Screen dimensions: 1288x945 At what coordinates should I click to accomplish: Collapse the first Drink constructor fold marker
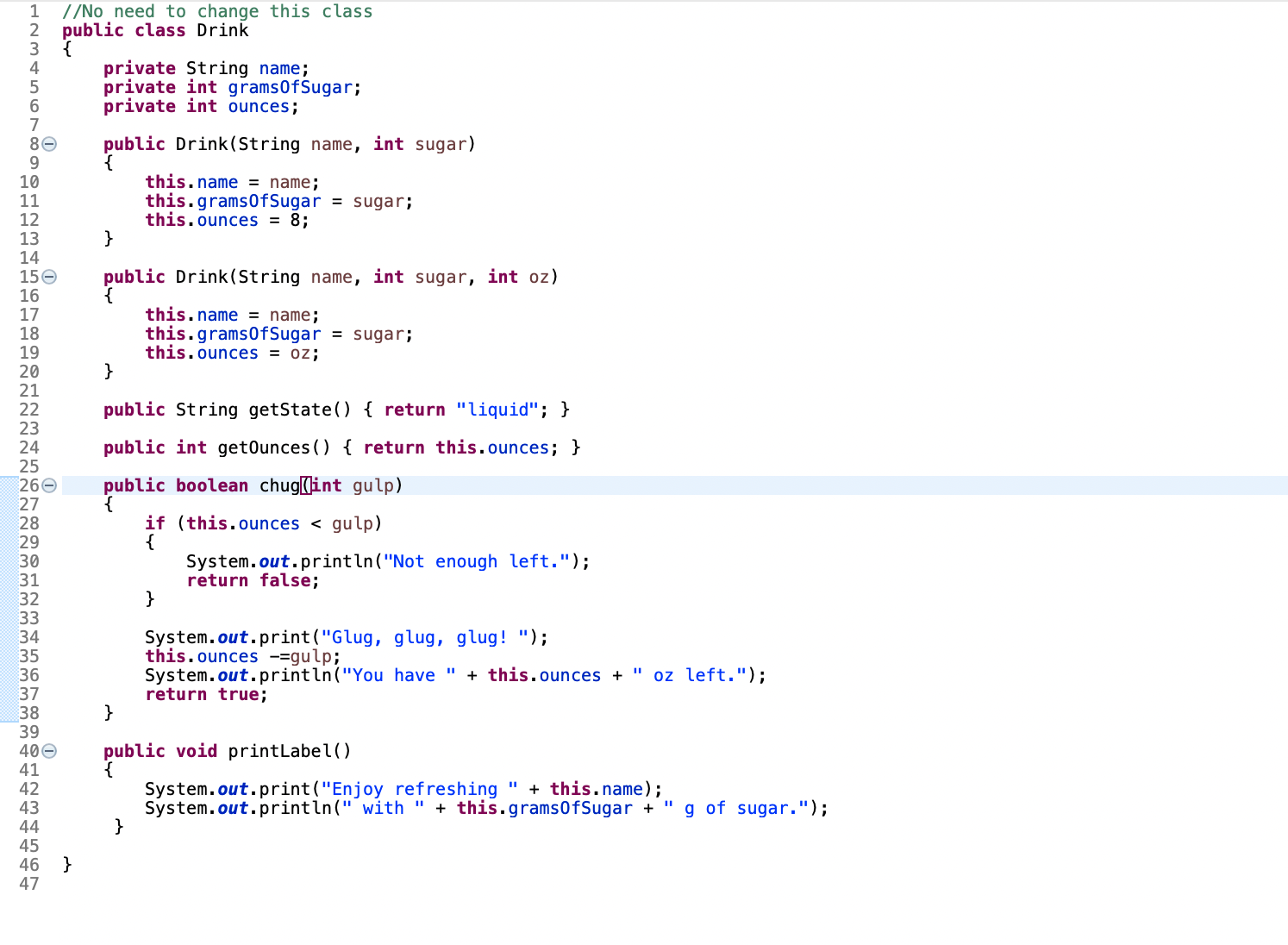[49, 144]
